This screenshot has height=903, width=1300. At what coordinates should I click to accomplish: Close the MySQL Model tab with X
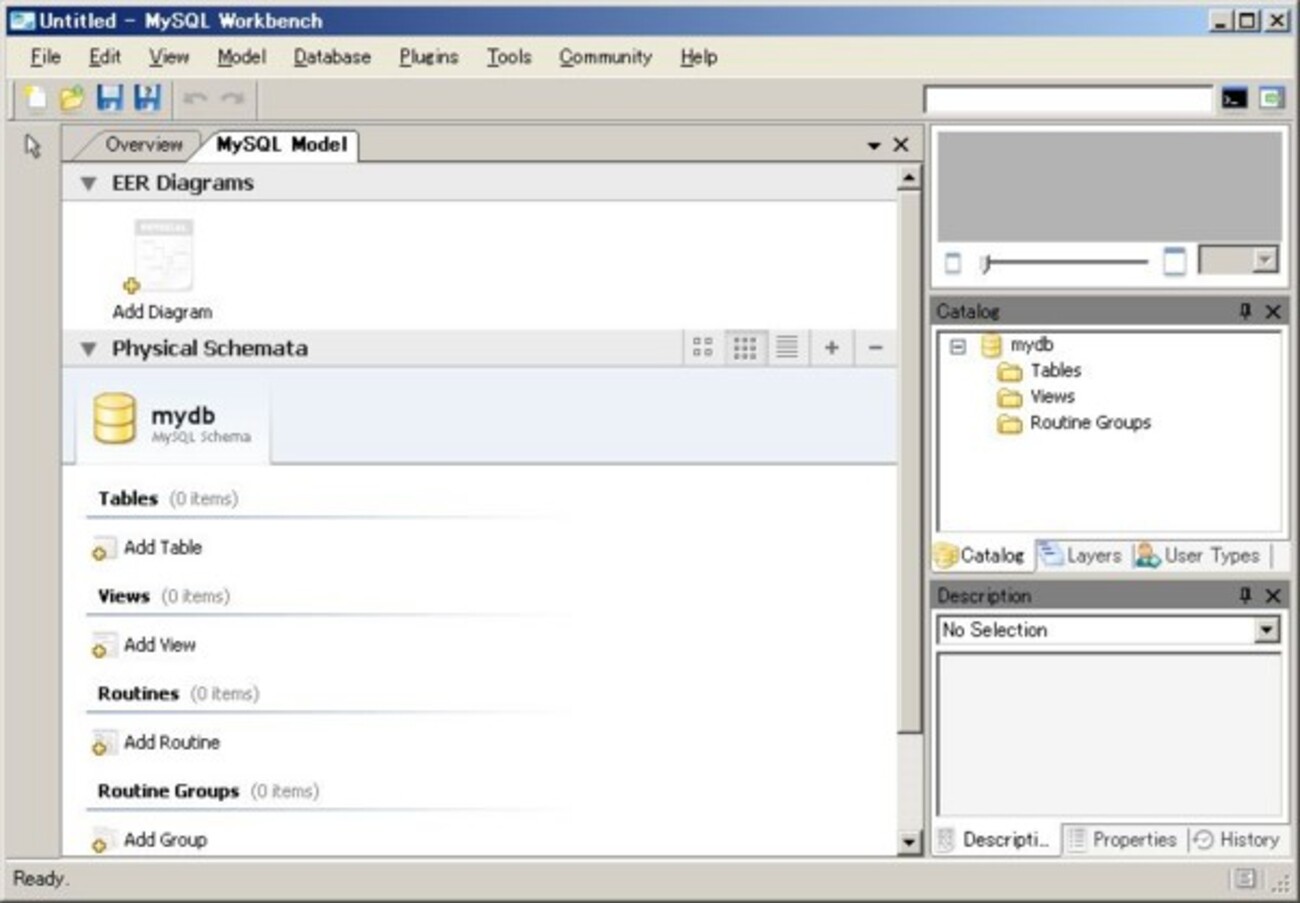click(901, 145)
